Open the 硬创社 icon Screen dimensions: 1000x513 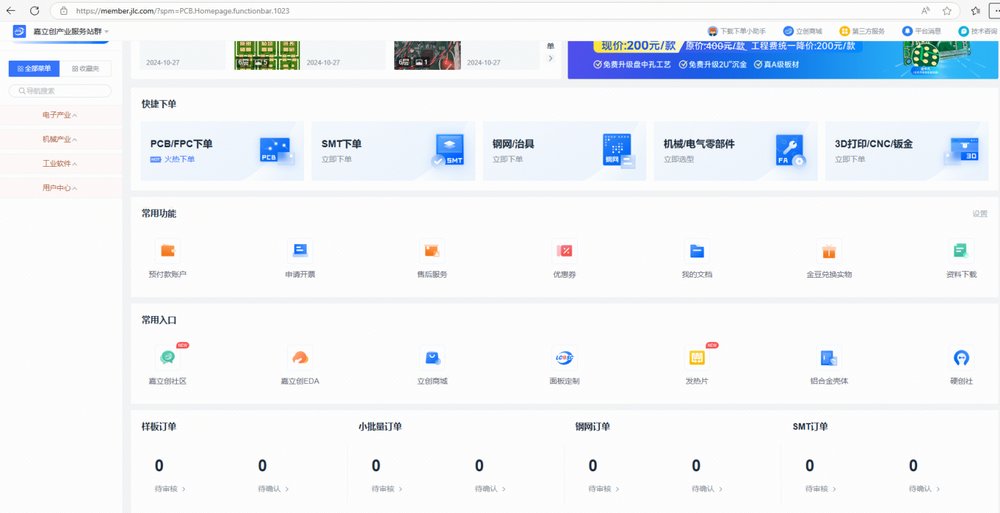pos(961,358)
